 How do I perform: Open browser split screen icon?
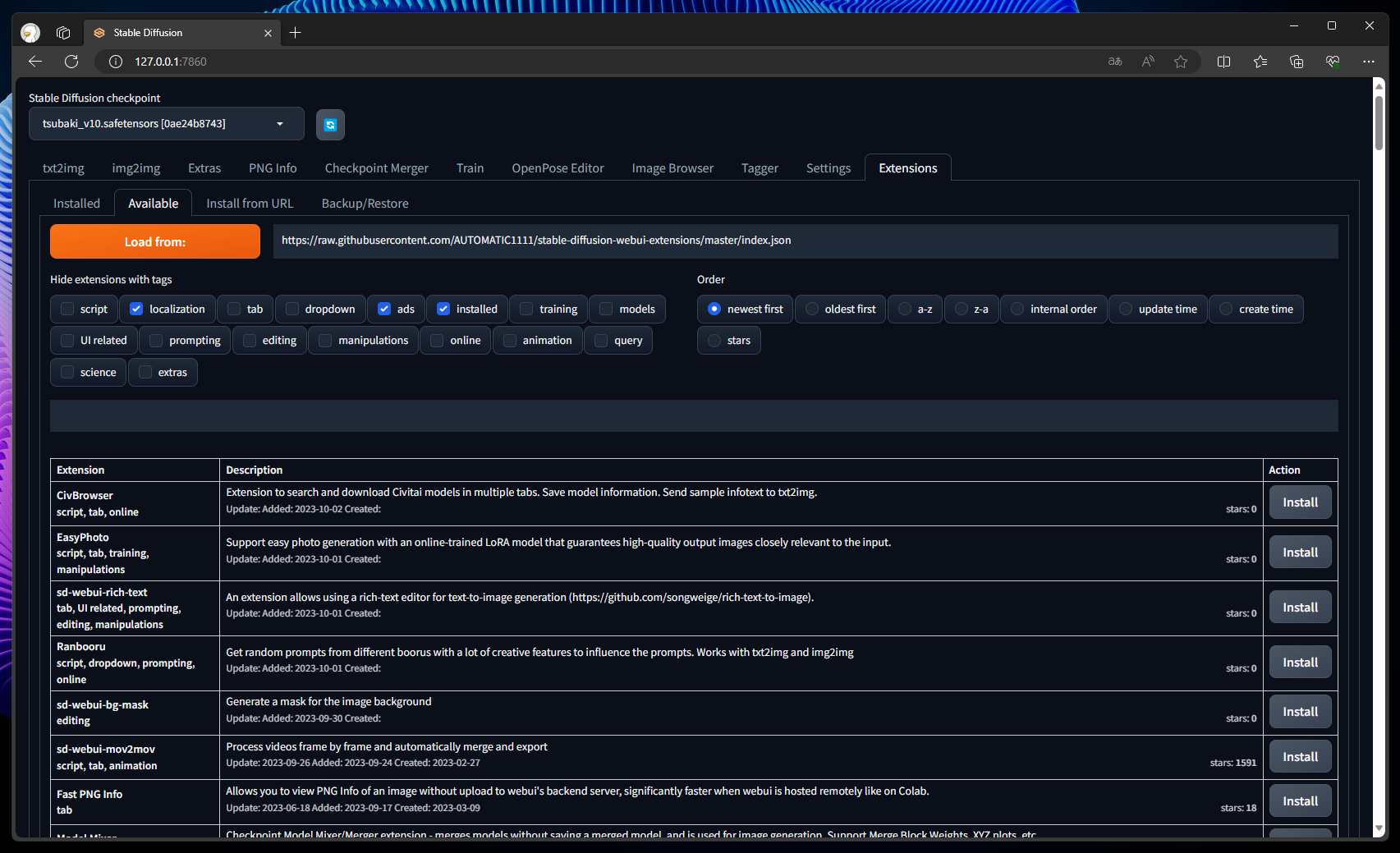[1223, 62]
